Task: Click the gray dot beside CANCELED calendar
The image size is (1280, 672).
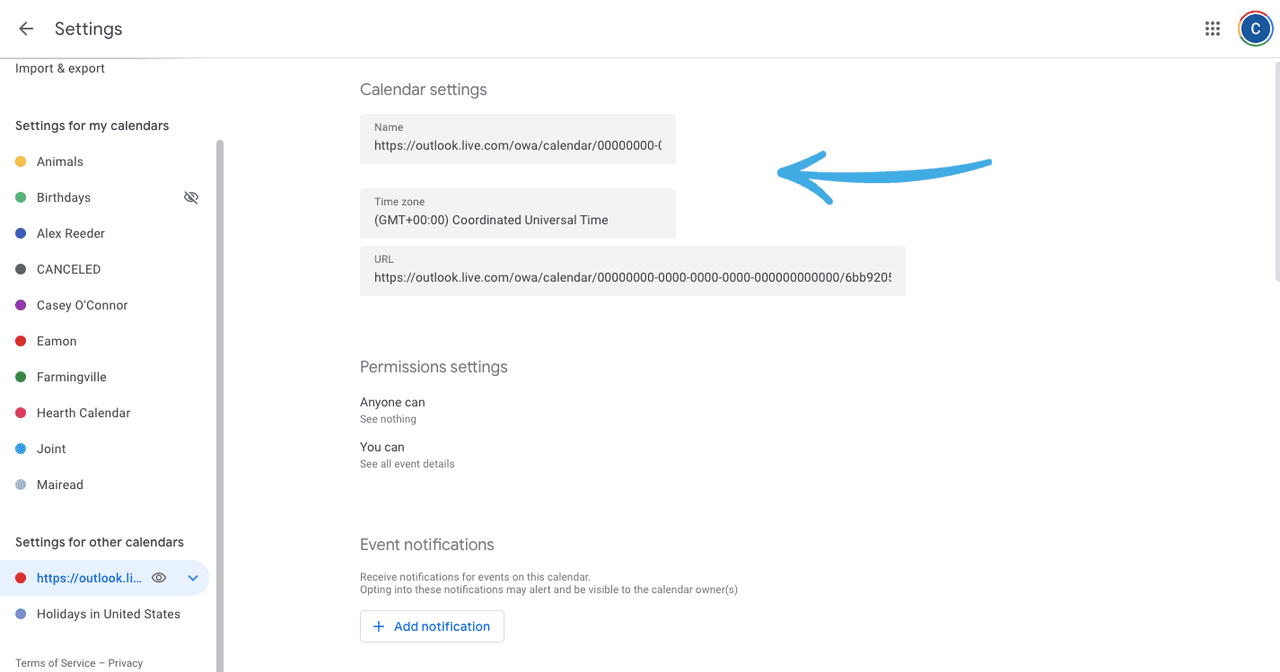Action: click(22, 269)
